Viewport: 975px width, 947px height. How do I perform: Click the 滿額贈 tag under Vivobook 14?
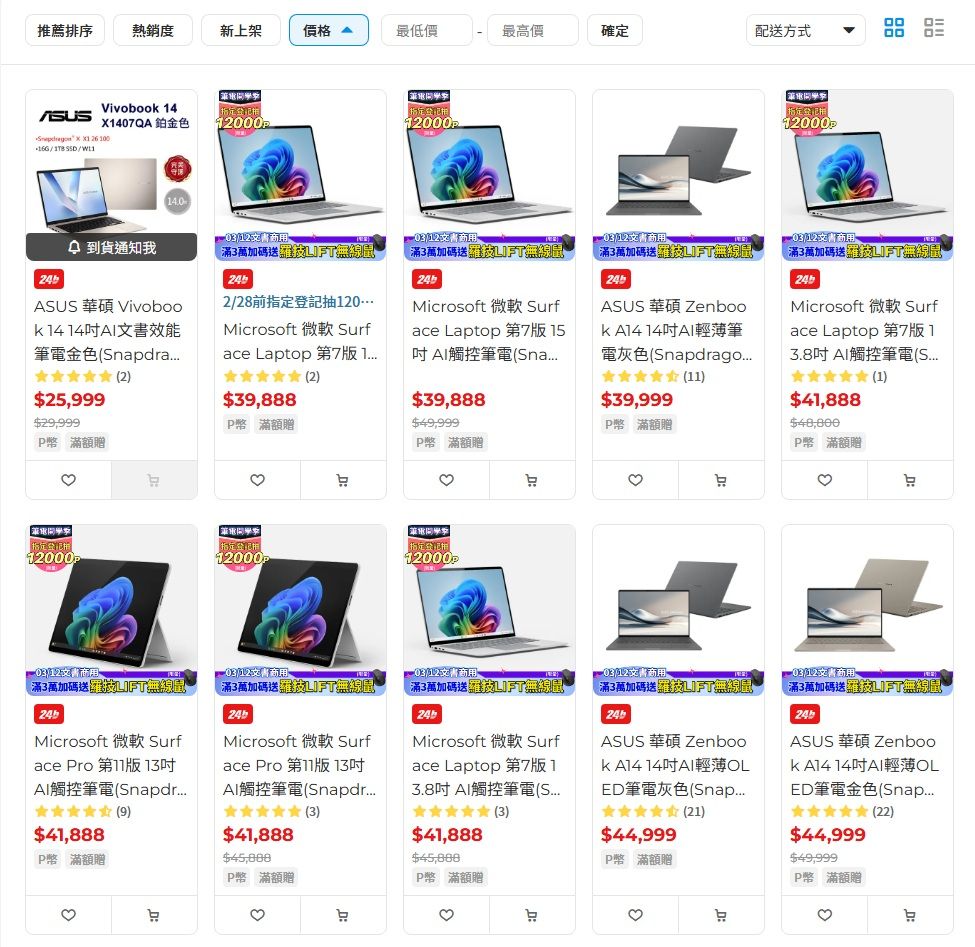(88, 442)
